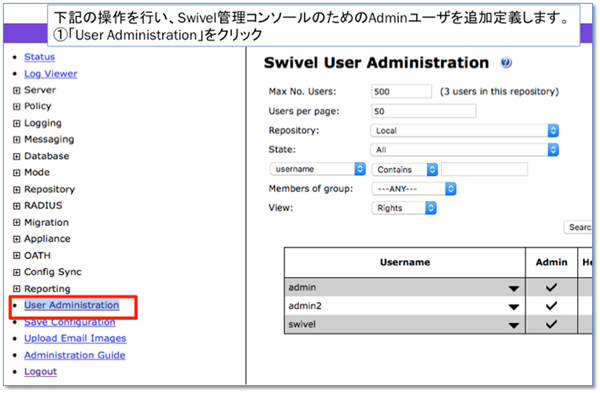Open the Members of group dropdown
The image size is (600, 393).
(x=414, y=189)
